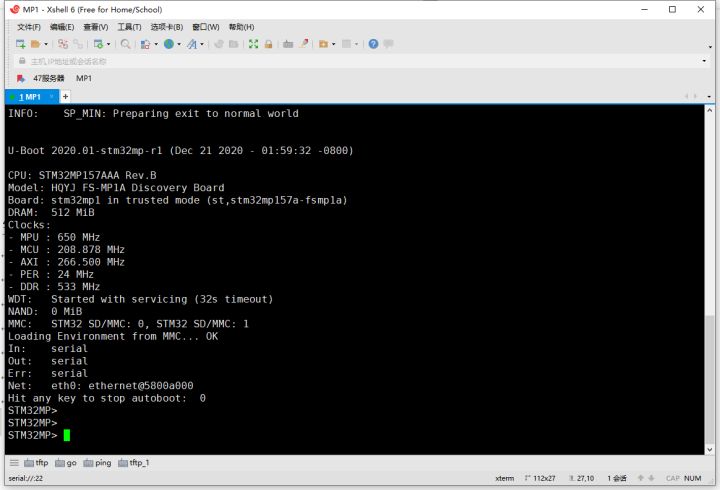Open the Color Scheme dropdown arrow
720x490 pixels.
click(156, 44)
